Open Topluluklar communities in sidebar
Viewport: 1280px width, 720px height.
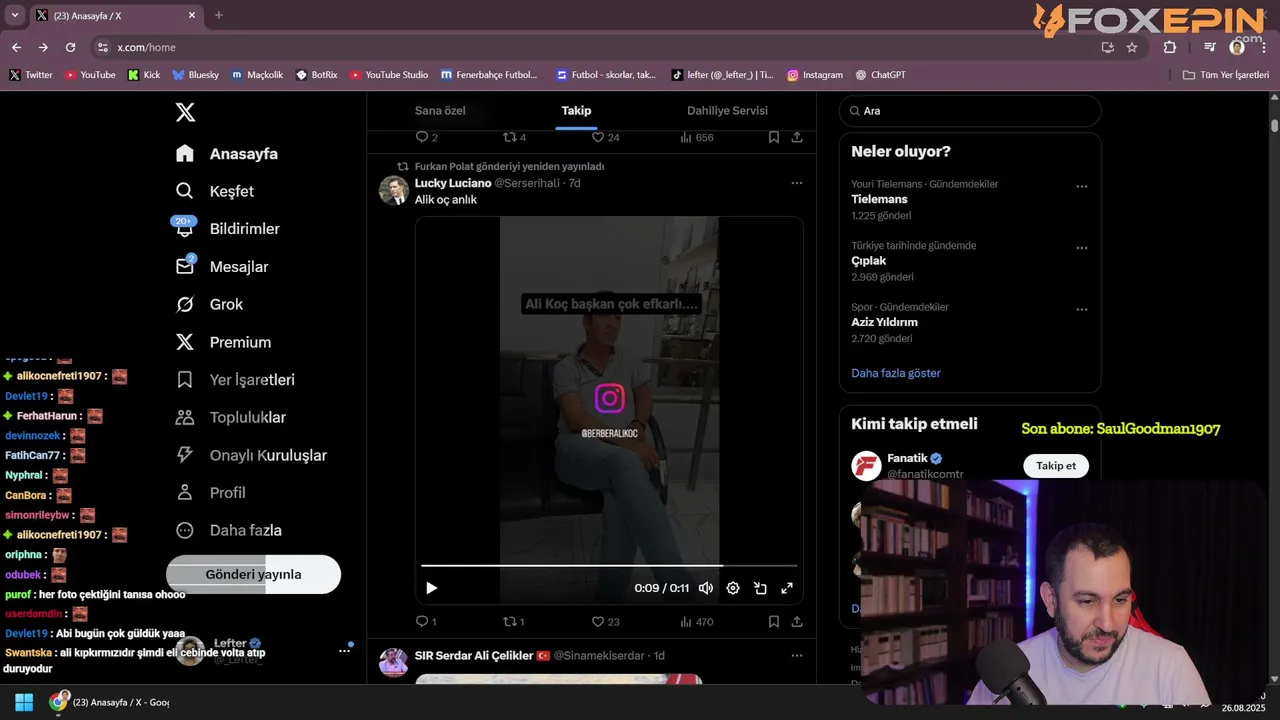pos(230,417)
